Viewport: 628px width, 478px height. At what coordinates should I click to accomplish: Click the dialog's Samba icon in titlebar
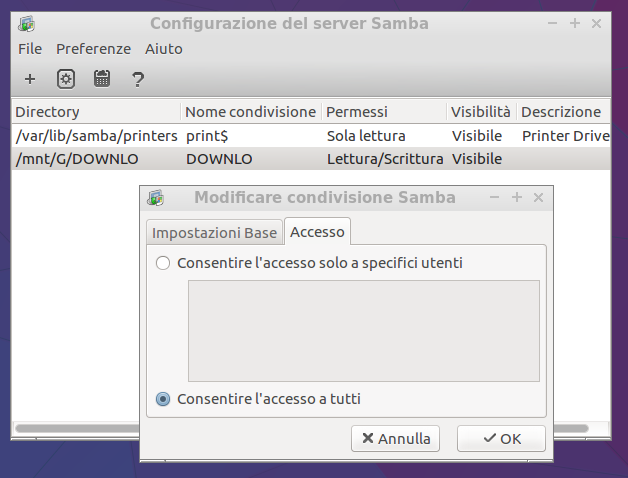(155, 198)
